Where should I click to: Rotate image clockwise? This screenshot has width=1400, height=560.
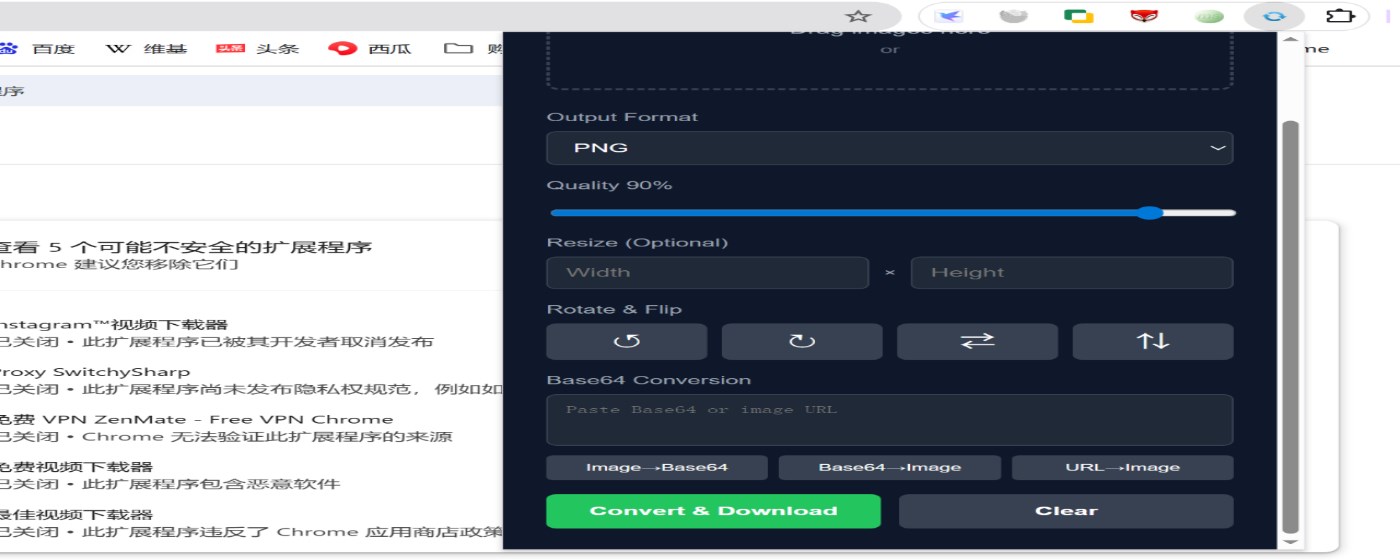click(x=802, y=341)
